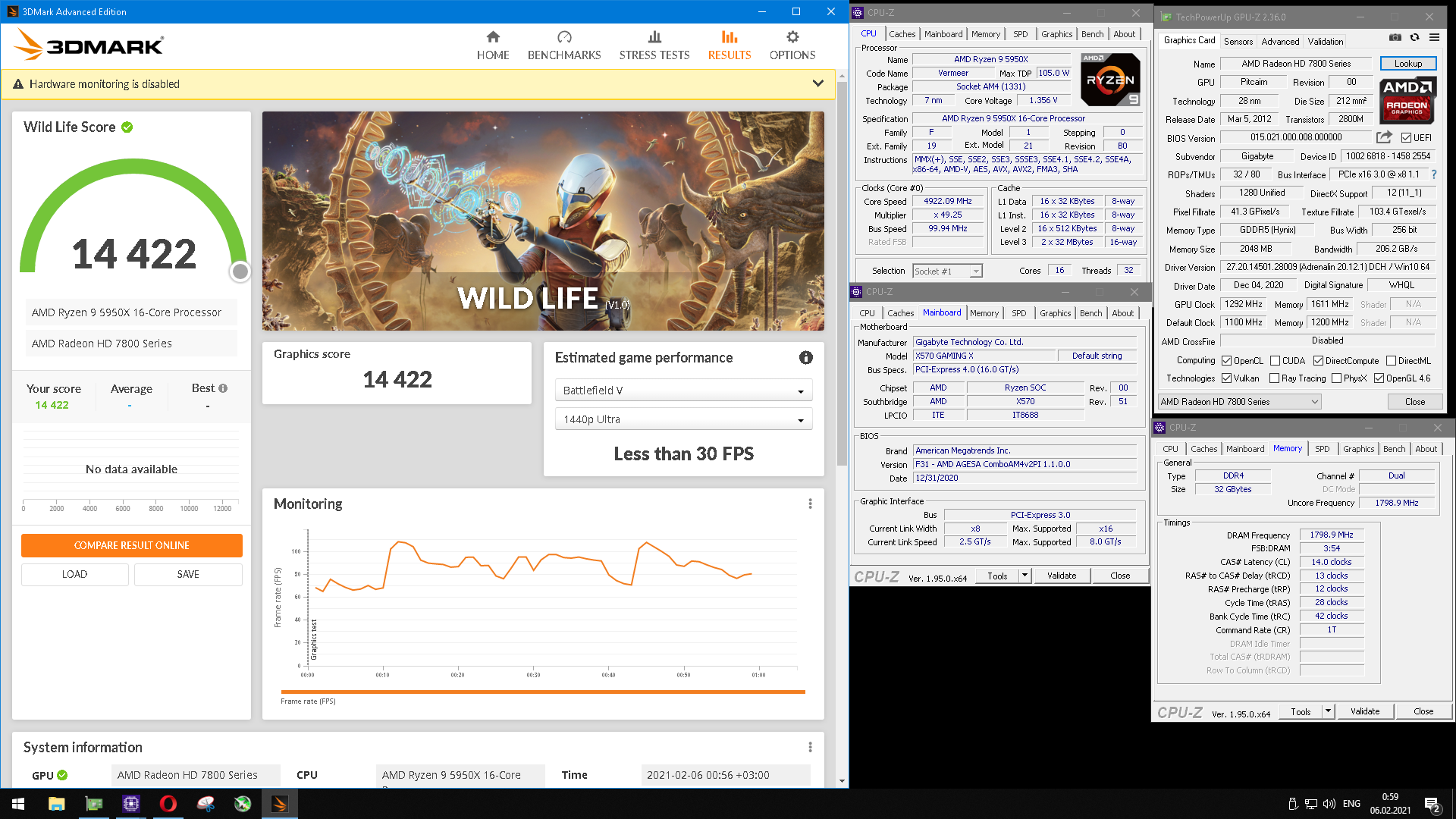
Task: Open the OPTIONS gear in 3DMark
Action: tap(792, 45)
